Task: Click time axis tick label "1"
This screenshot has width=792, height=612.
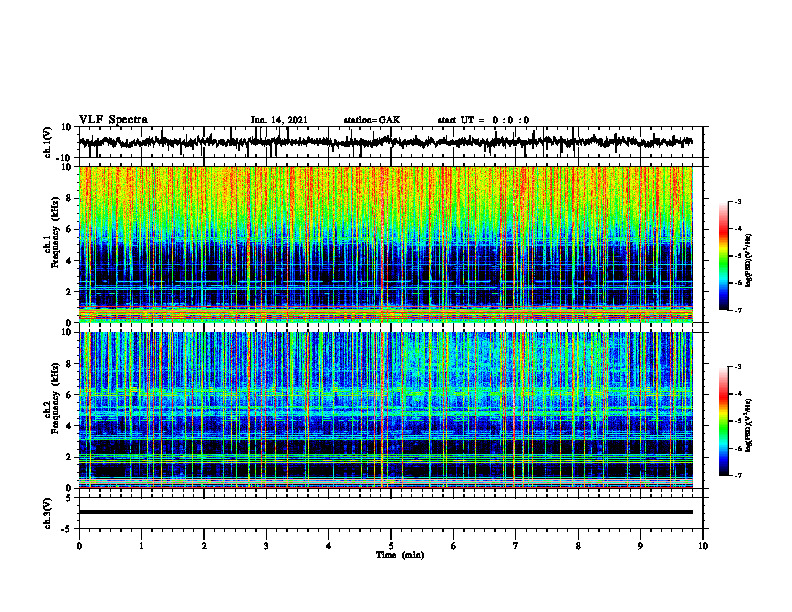Action: (x=141, y=546)
